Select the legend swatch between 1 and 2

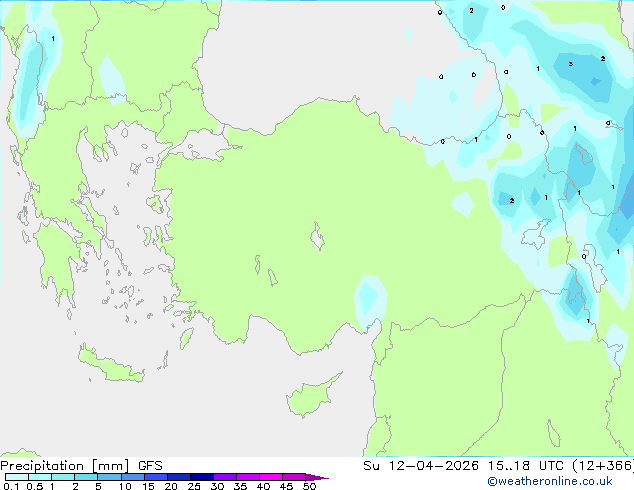point(63,477)
